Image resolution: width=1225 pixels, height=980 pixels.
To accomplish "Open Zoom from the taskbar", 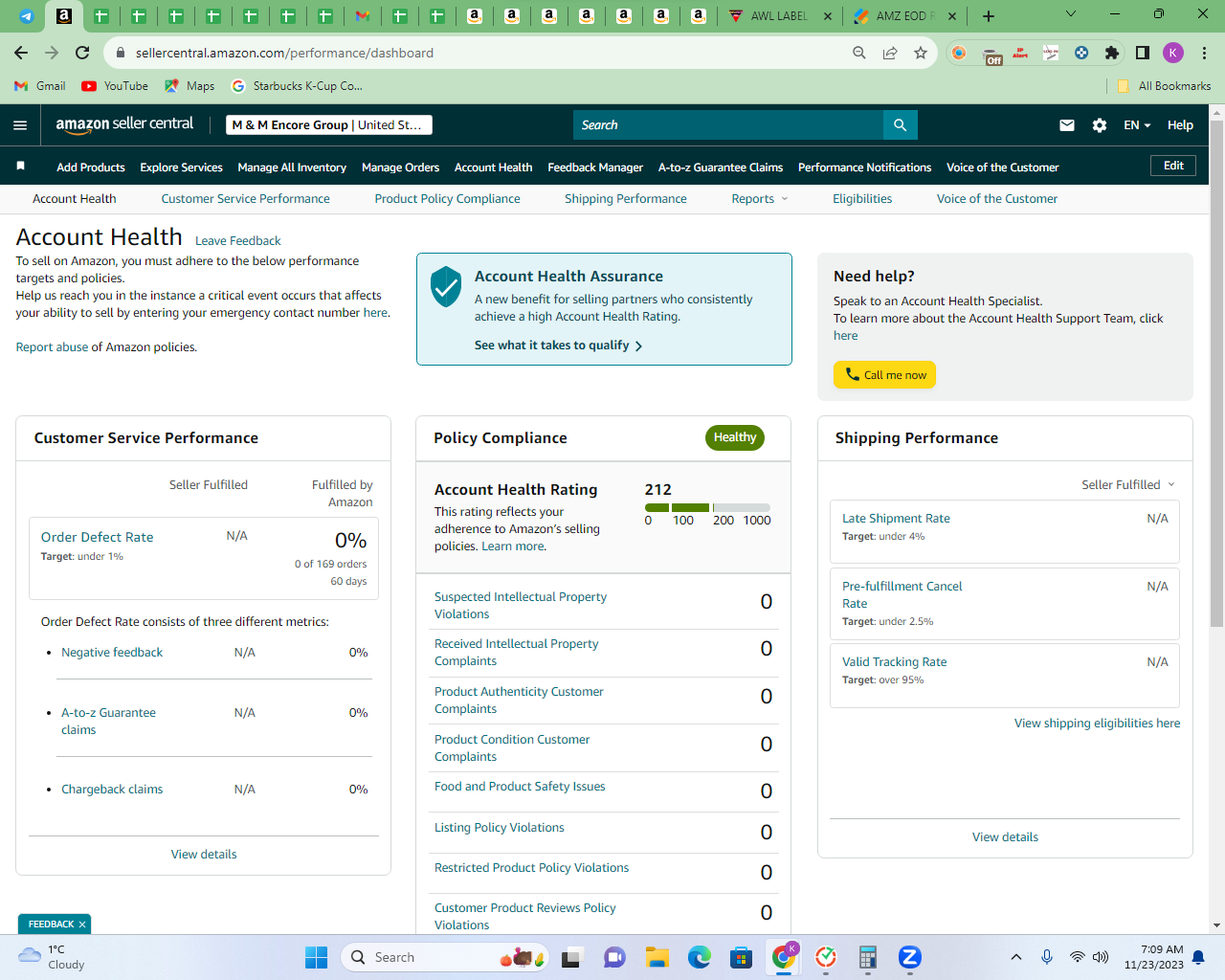I will (910, 957).
